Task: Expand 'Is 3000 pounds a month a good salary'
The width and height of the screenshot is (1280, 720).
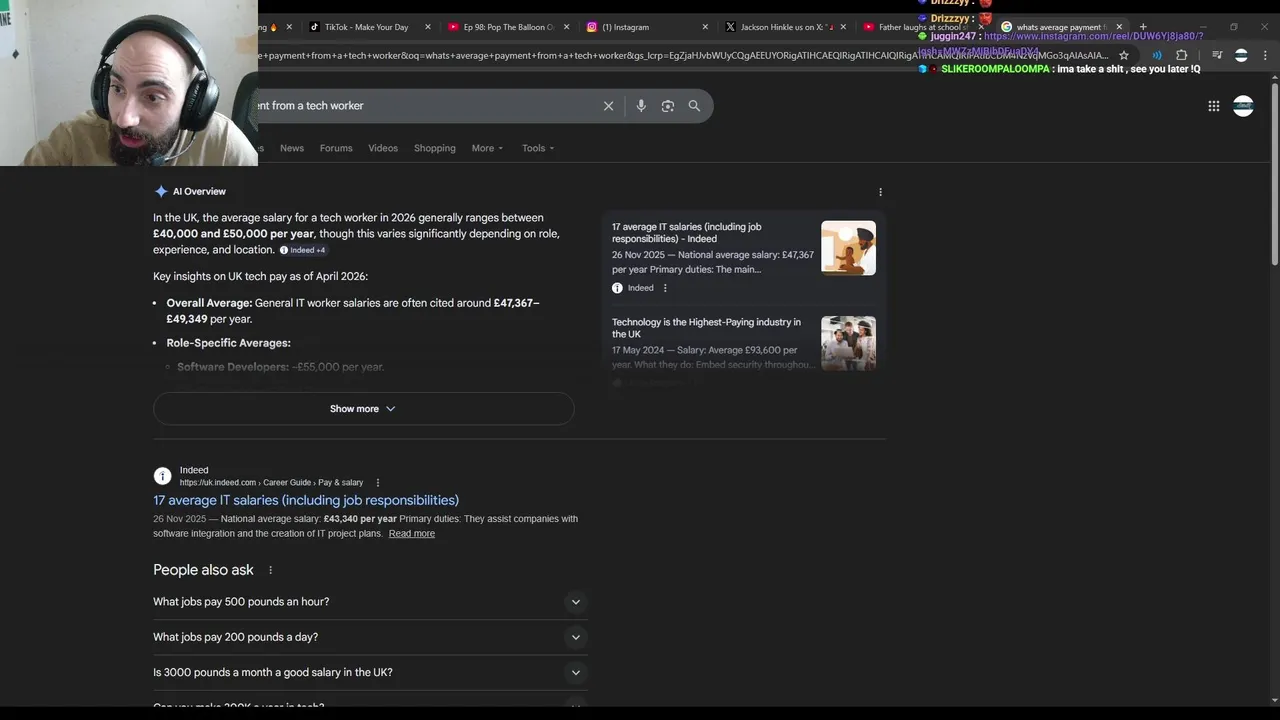Action: pyautogui.click(x=368, y=673)
